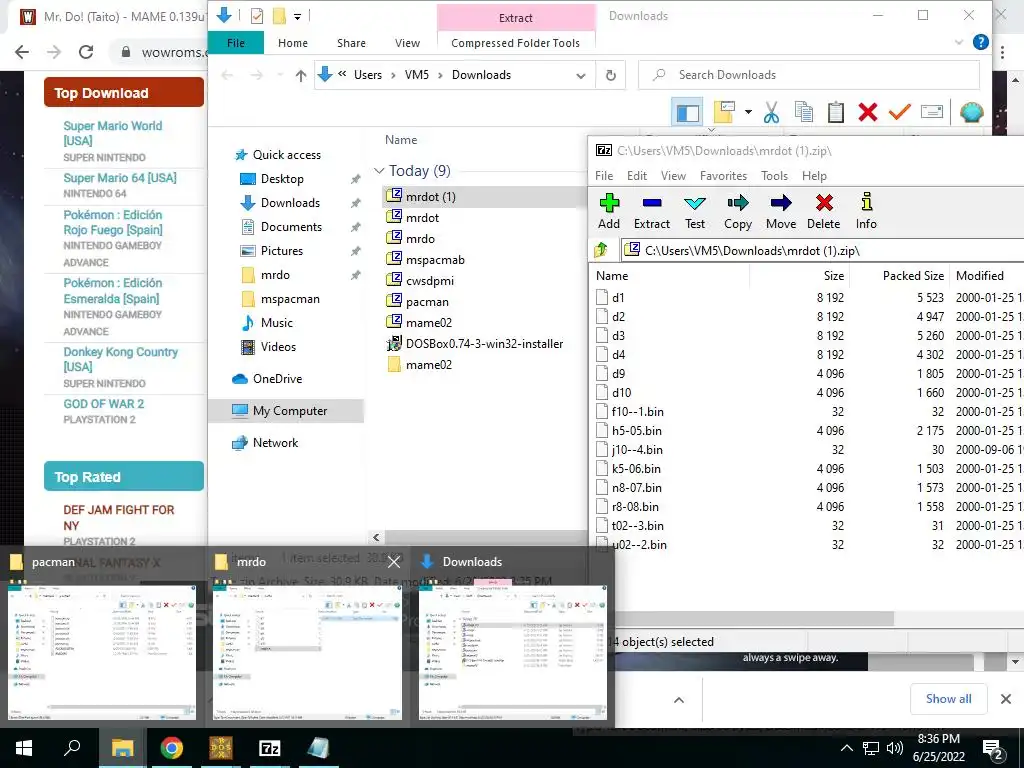Open the File tab in Explorer

tap(236, 42)
